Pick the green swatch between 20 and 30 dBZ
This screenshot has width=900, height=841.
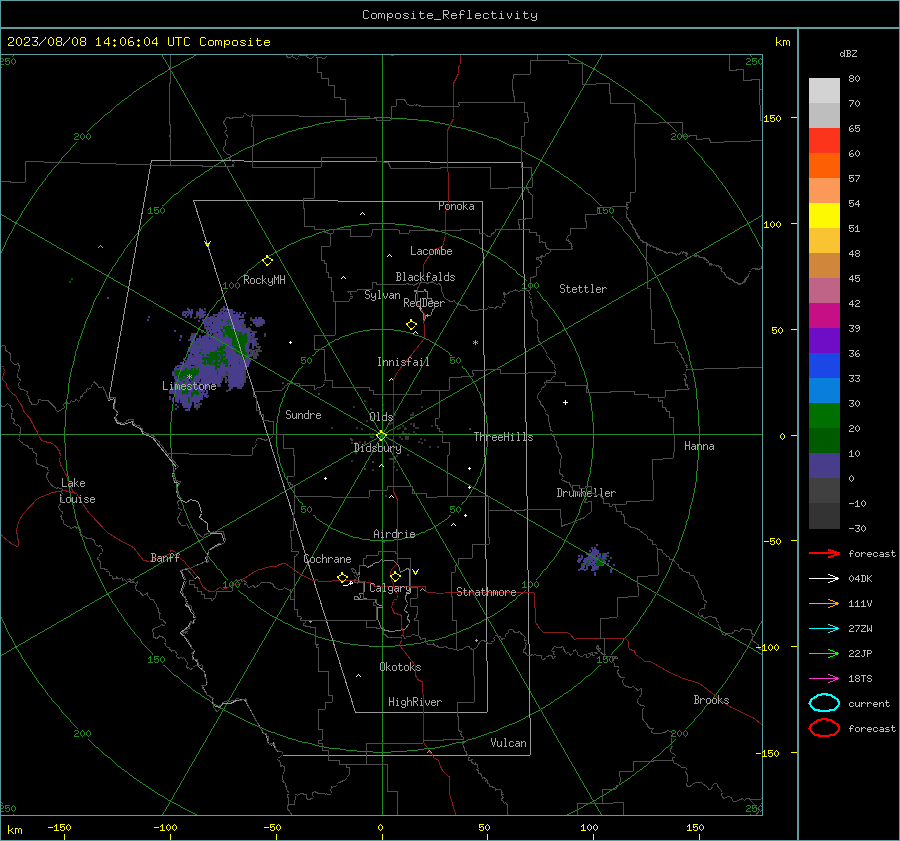pyautogui.click(x=824, y=416)
